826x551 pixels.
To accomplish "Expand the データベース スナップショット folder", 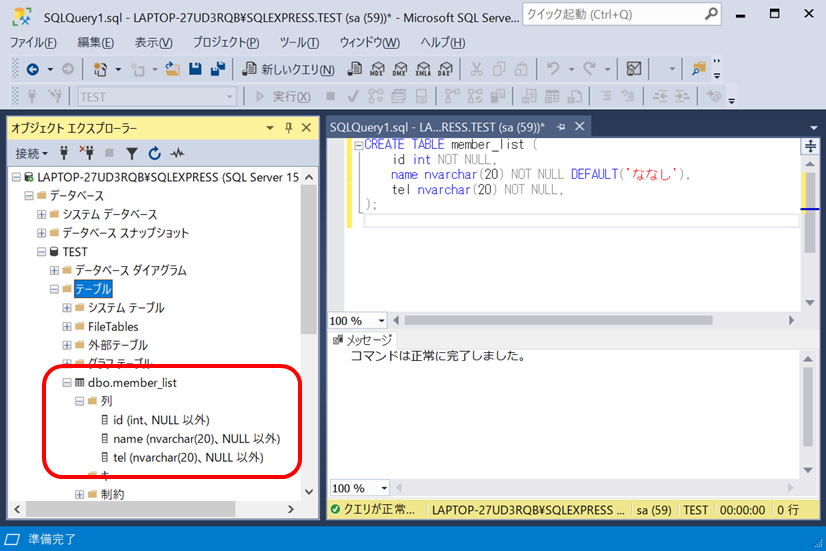I will [x=41, y=233].
